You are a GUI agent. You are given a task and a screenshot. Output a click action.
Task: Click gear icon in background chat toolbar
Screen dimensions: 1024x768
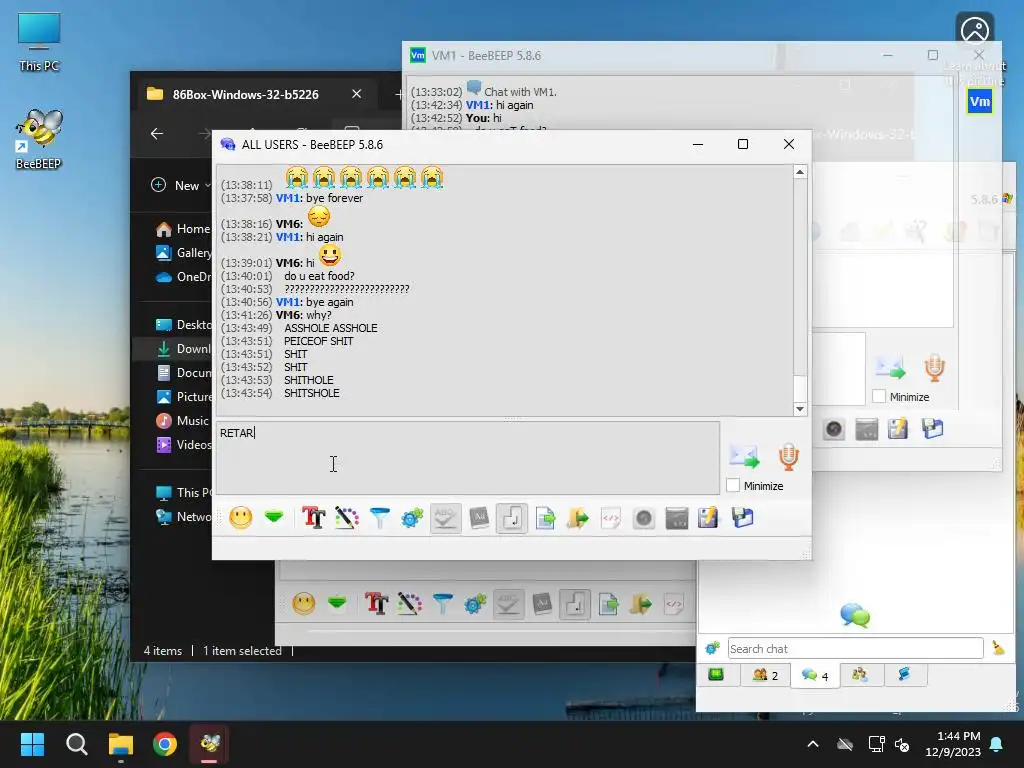[475, 604]
